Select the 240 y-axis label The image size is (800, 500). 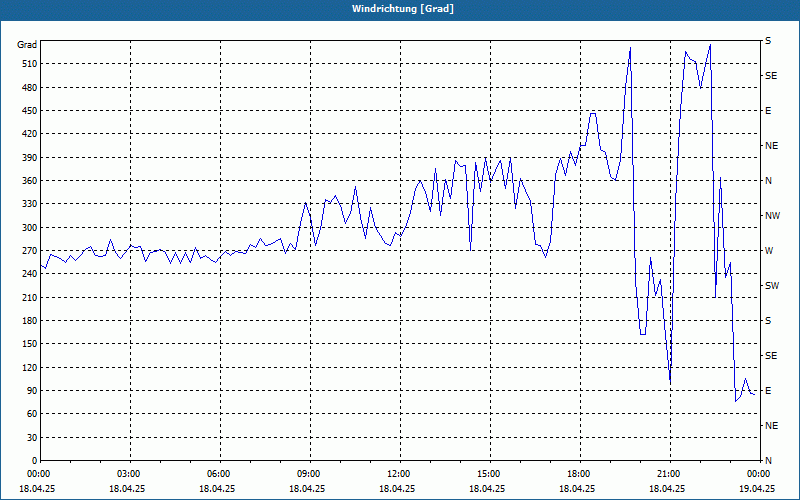pos(30,274)
